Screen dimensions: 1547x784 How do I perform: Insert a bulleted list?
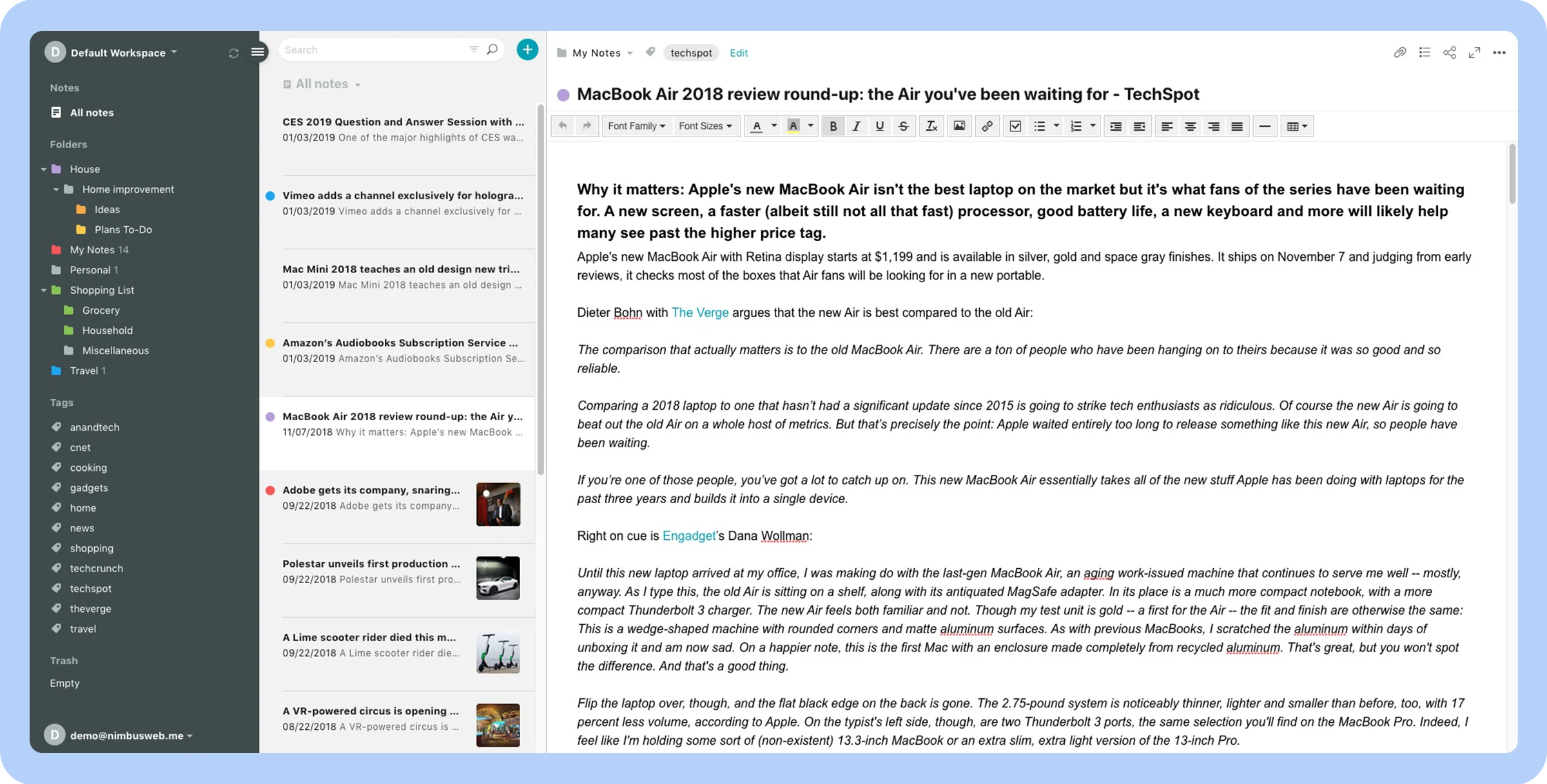point(1039,126)
